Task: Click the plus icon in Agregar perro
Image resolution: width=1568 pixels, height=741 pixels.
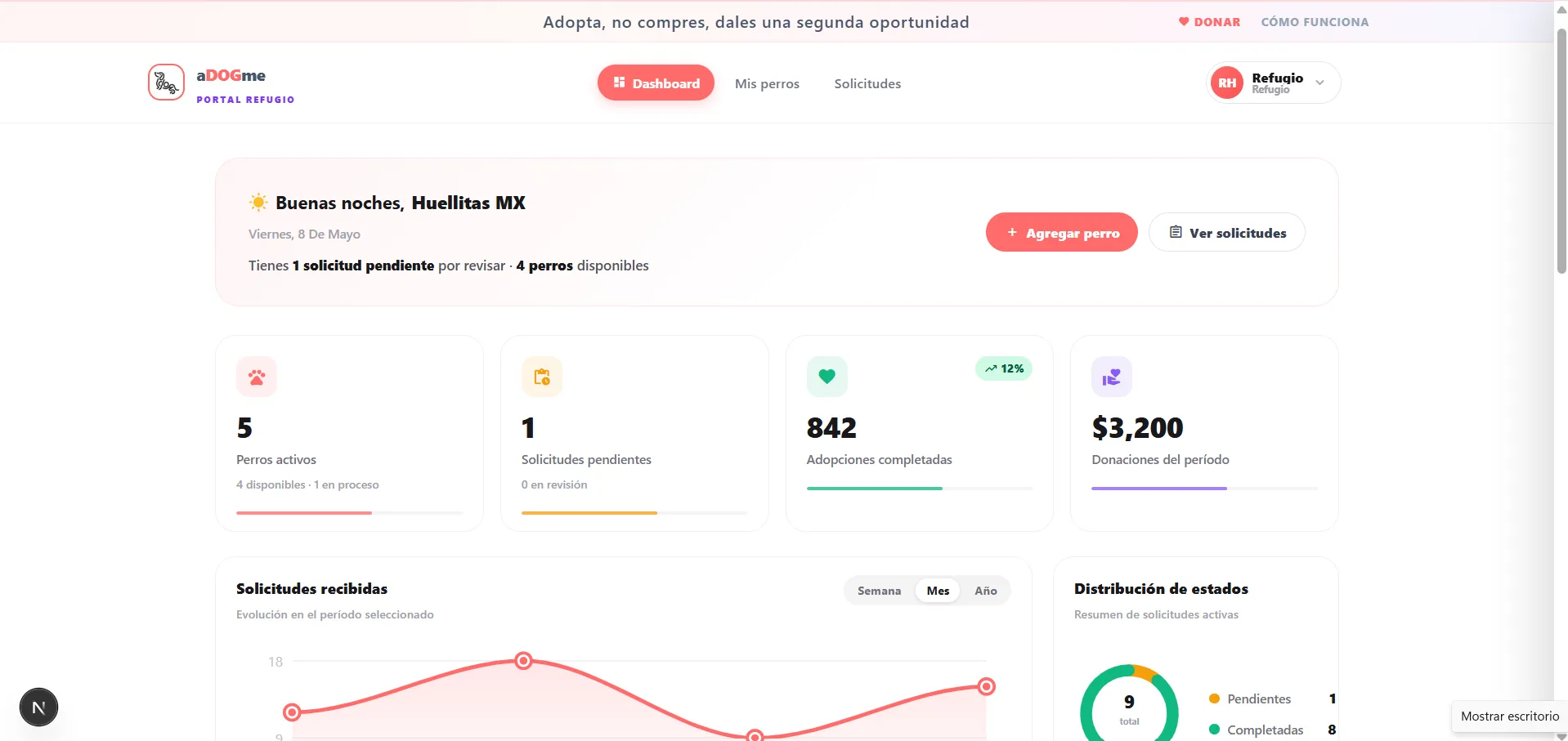Action: coord(1012,233)
